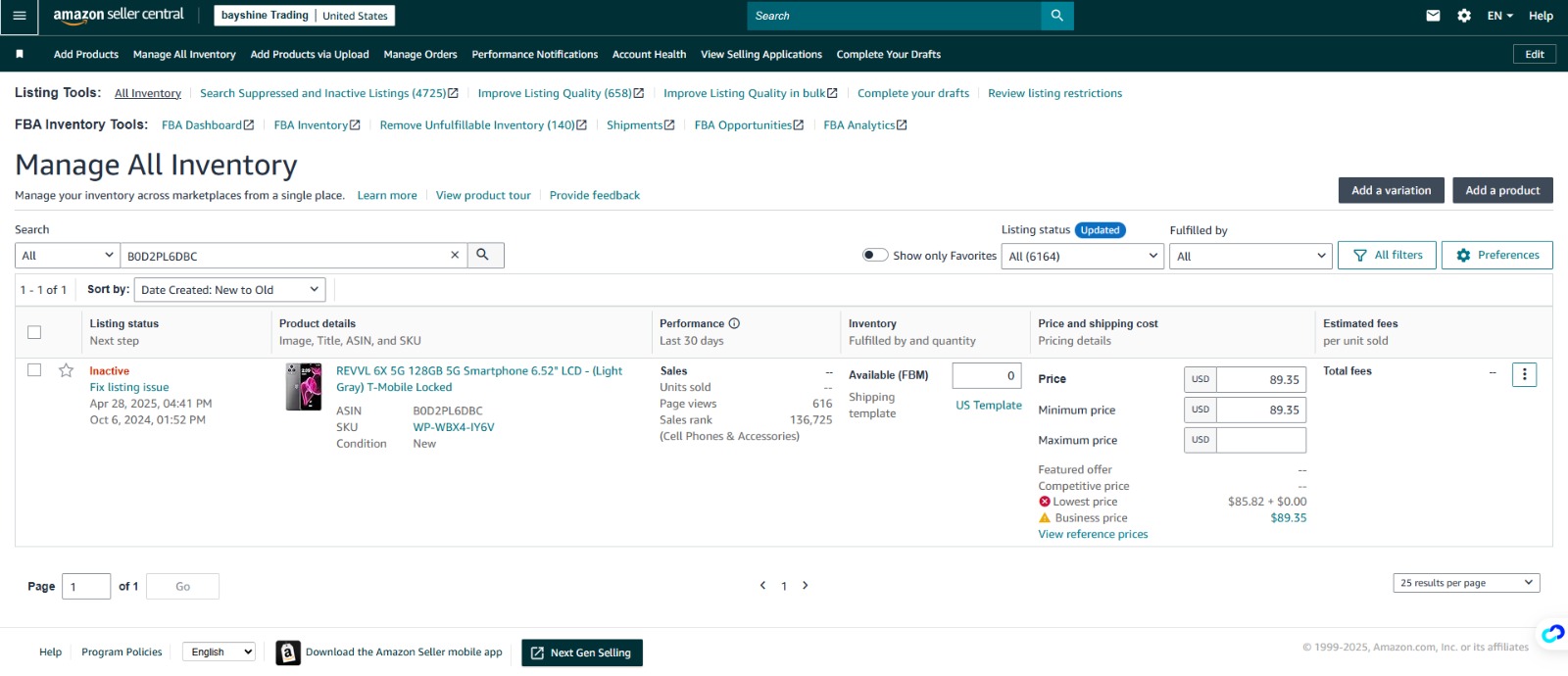The image size is (1568, 676).
Task: Open the hamburger navigation menu
Action: tap(19, 16)
